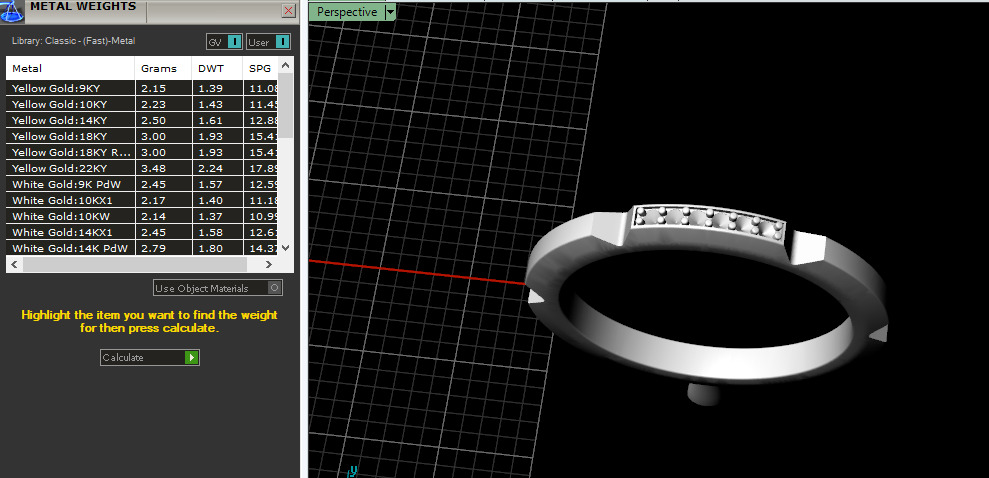
Task: Click the 1.80 DWT value
Action: tap(210, 248)
